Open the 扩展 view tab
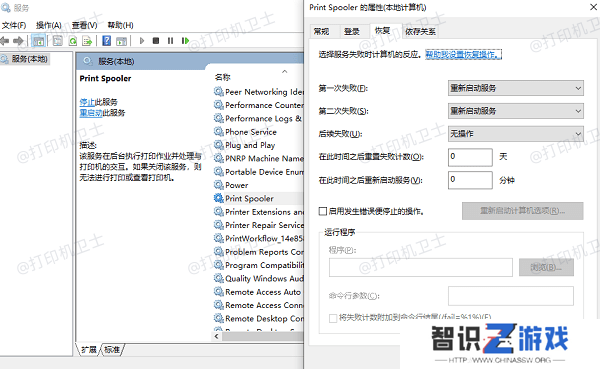600x369 pixels. tap(89, 349)
